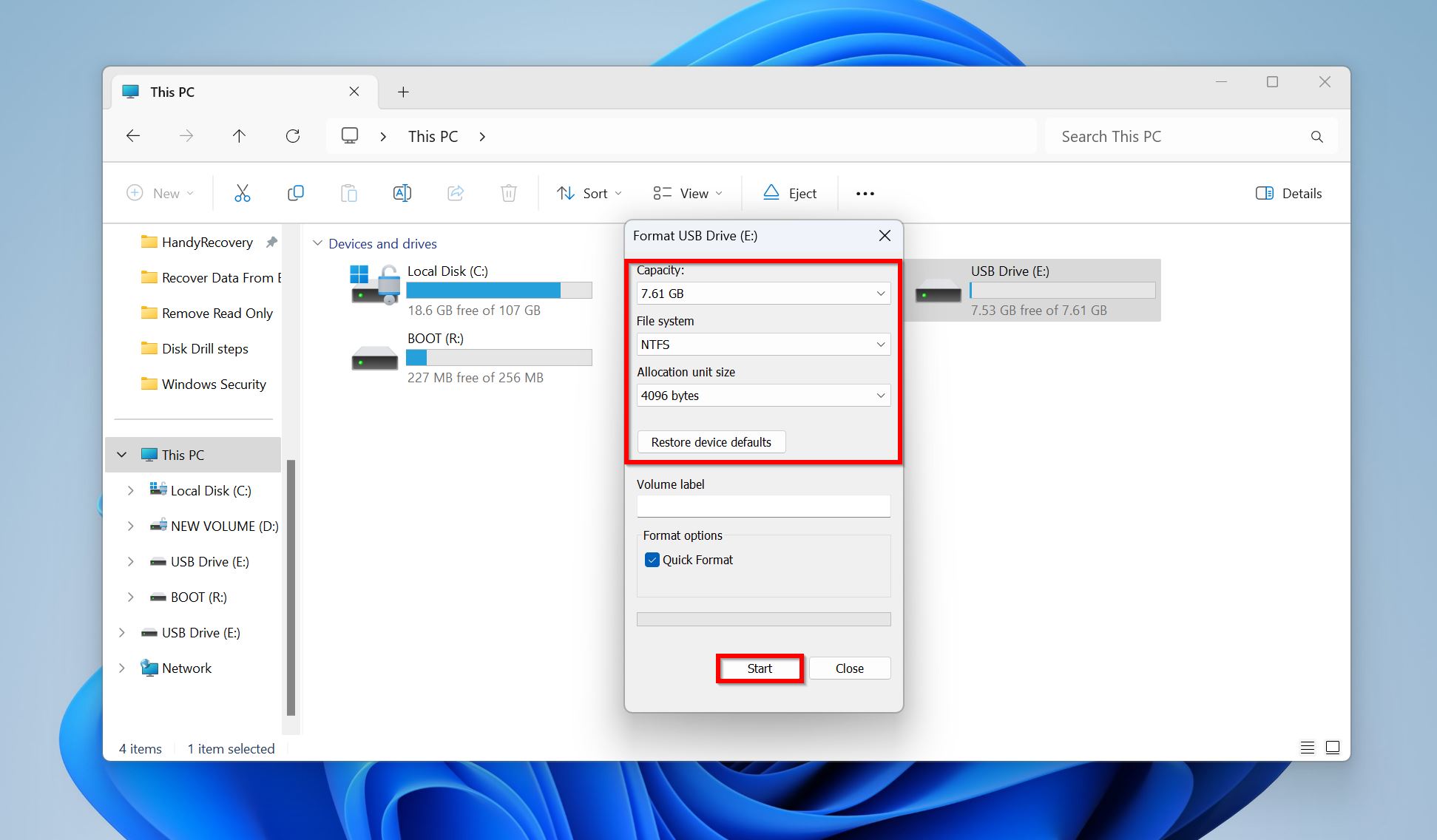Image resolution: width=1437 pixels, height=840 pixels.
Task: Expand the Capacity dropdown menu
Action: coord(880,293)
